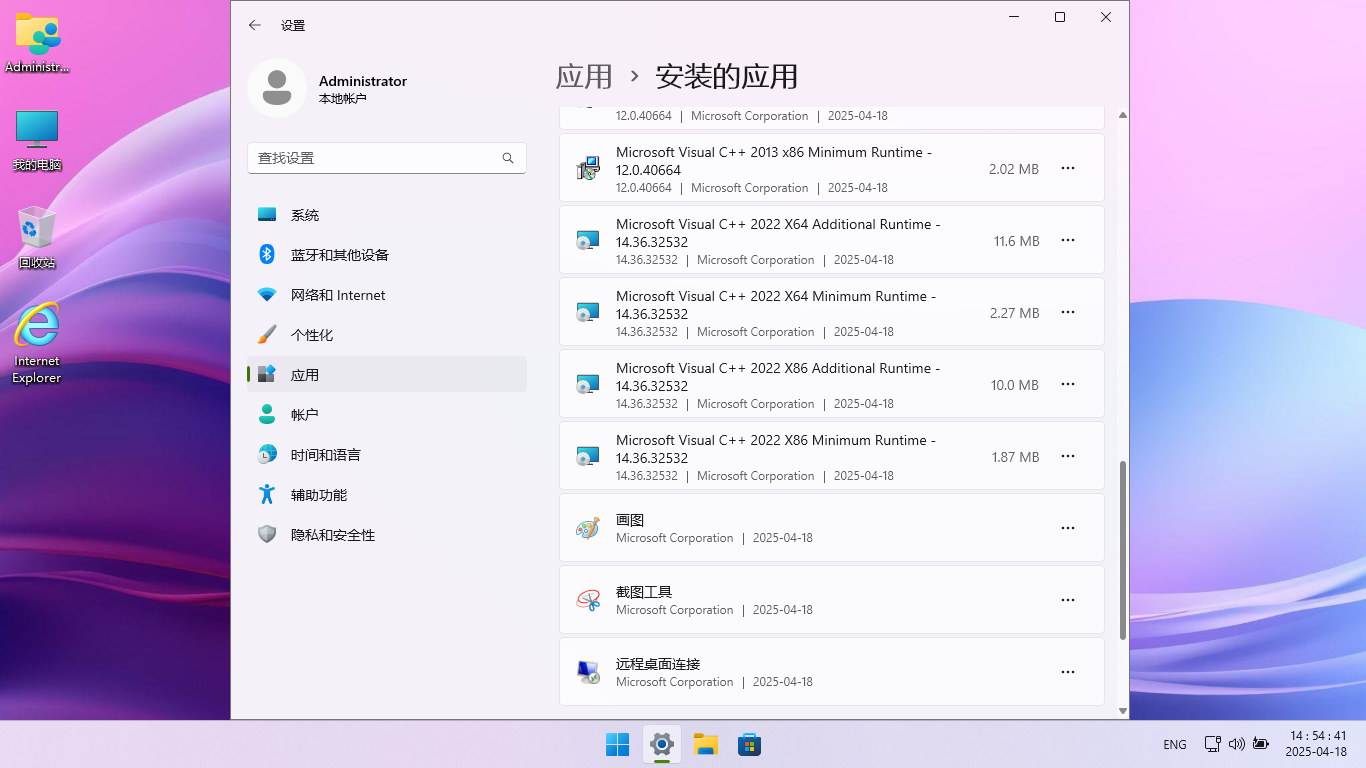
Task: Go to 时间和语言 label in sidebar
Action: click(x=326, y=455)
